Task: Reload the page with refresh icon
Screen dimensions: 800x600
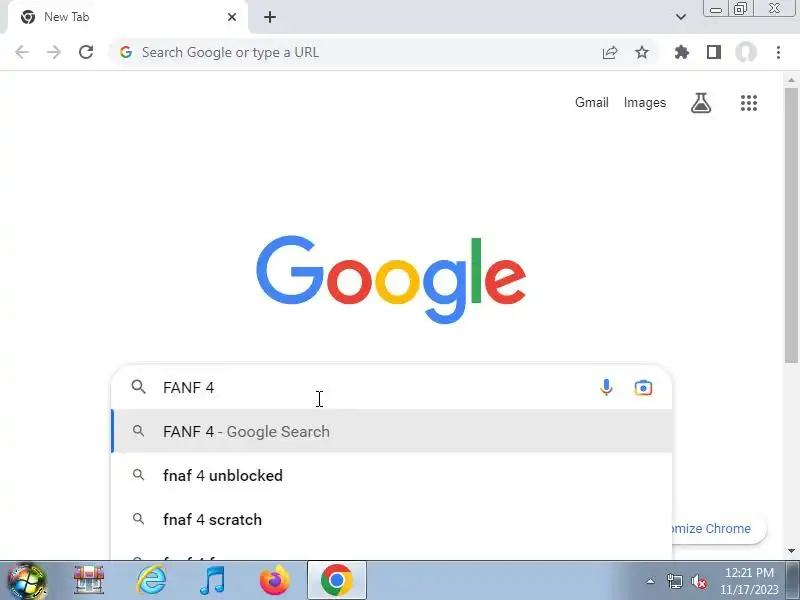Action: [x=86, y=52]
